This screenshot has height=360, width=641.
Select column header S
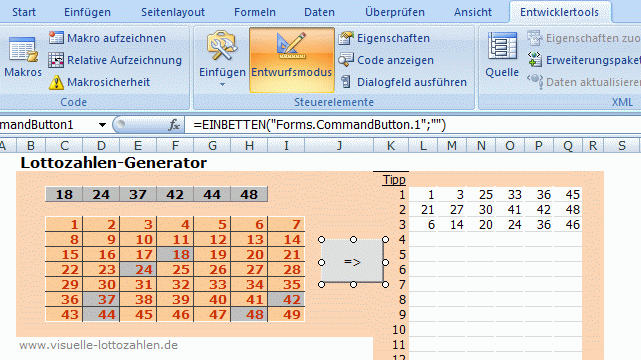pyautogui.click(x=622, y=145)
